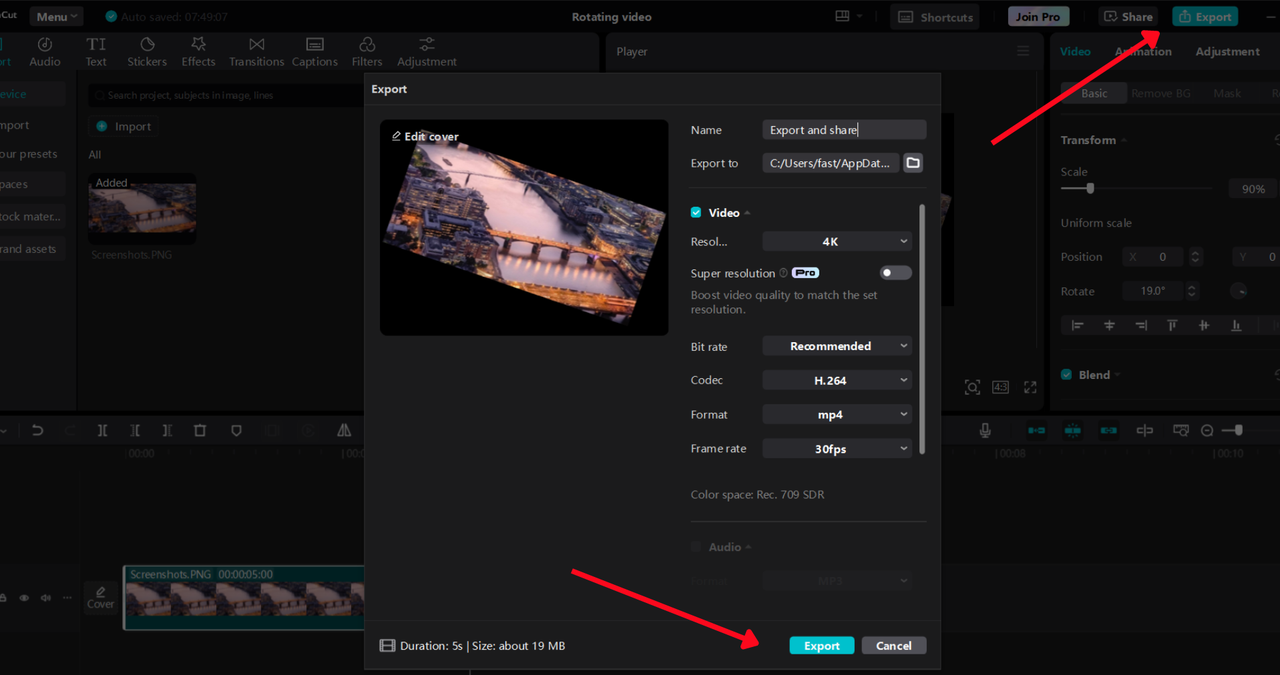Toggle track visibility eye icon

24,598
